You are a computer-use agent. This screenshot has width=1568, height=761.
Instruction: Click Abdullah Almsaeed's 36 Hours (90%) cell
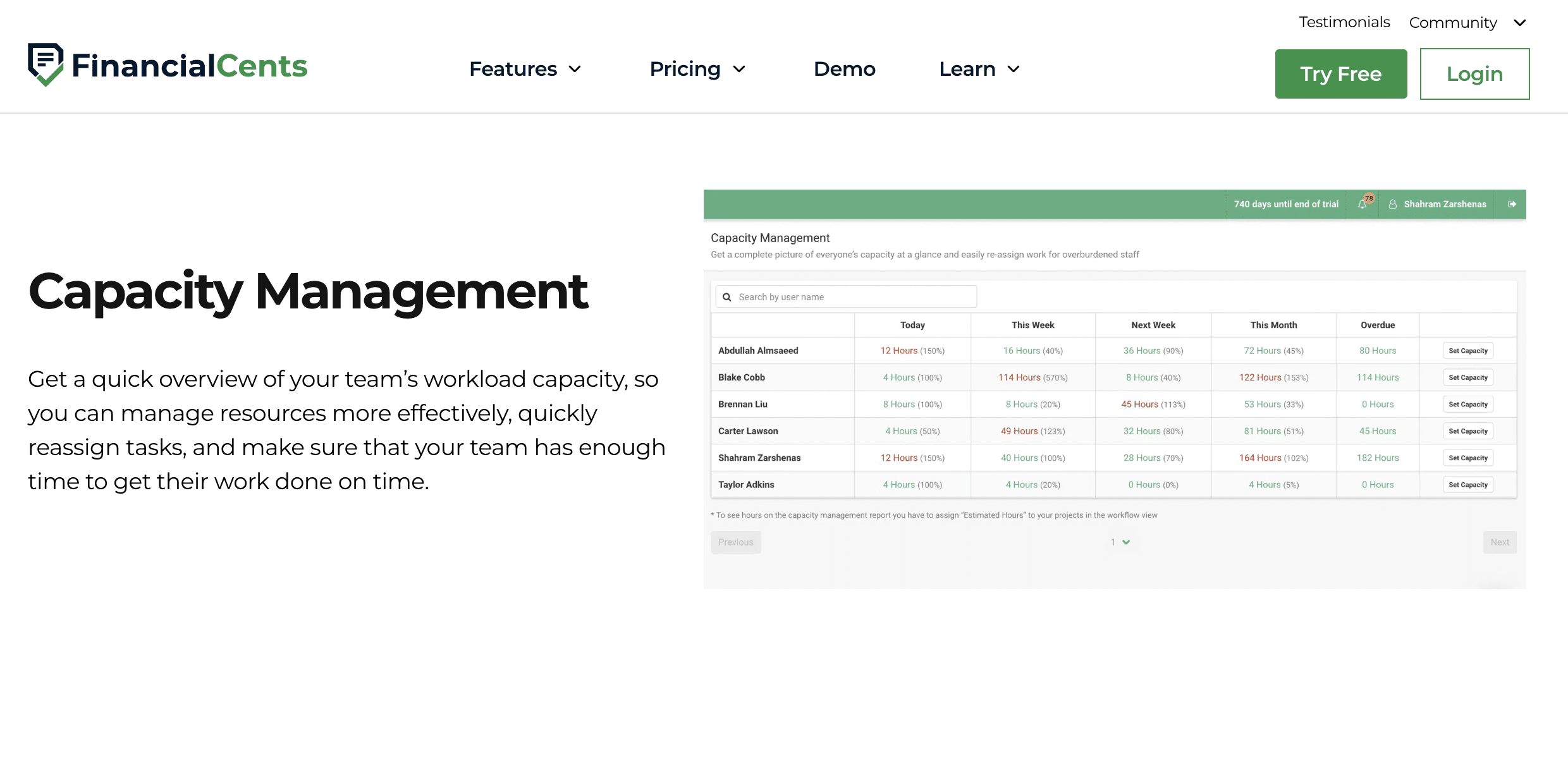point(1153,351)
